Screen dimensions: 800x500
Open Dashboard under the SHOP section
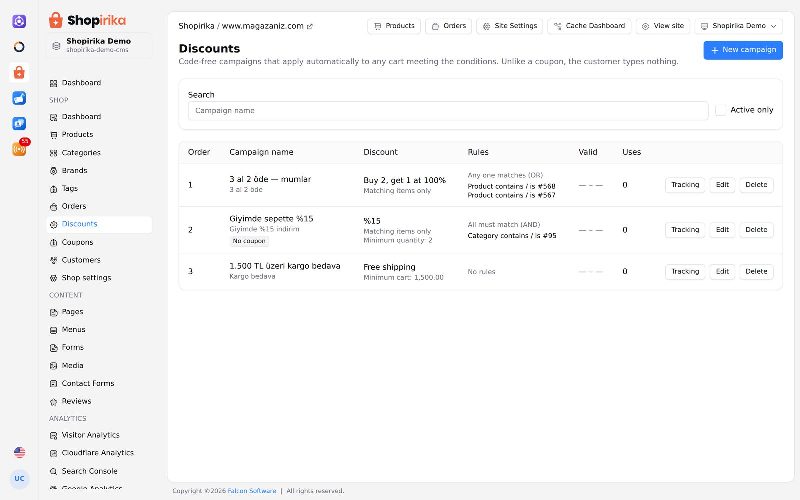pos(99,117)
